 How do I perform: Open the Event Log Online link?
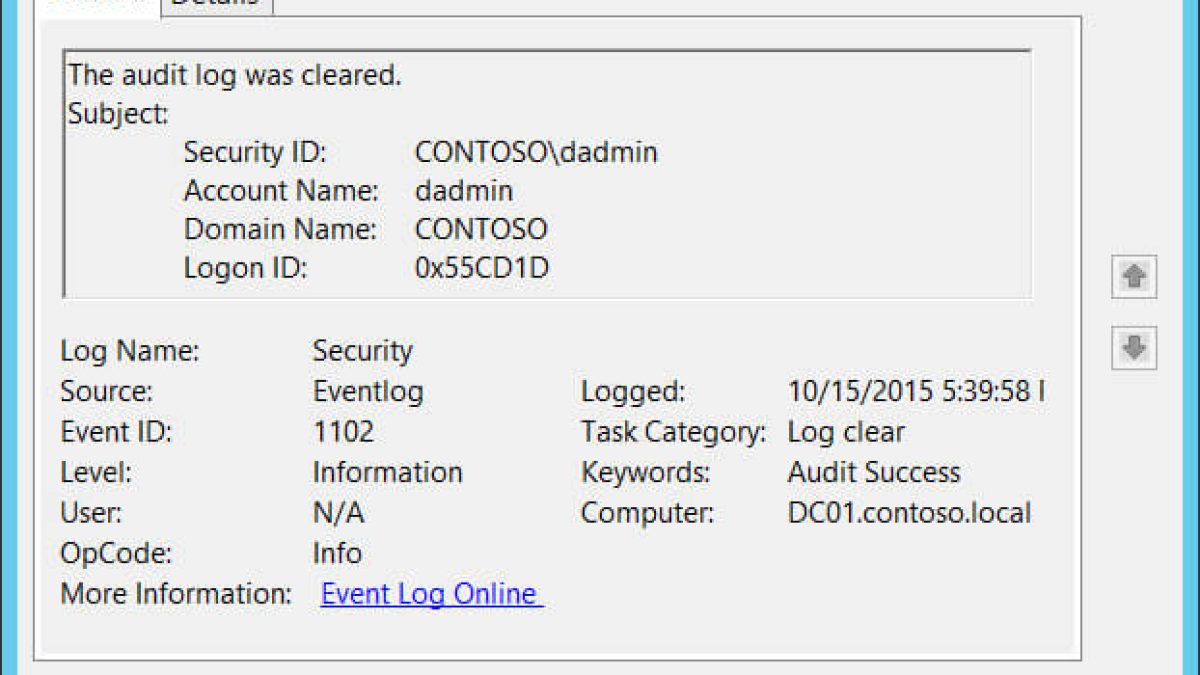pos(431,593)
